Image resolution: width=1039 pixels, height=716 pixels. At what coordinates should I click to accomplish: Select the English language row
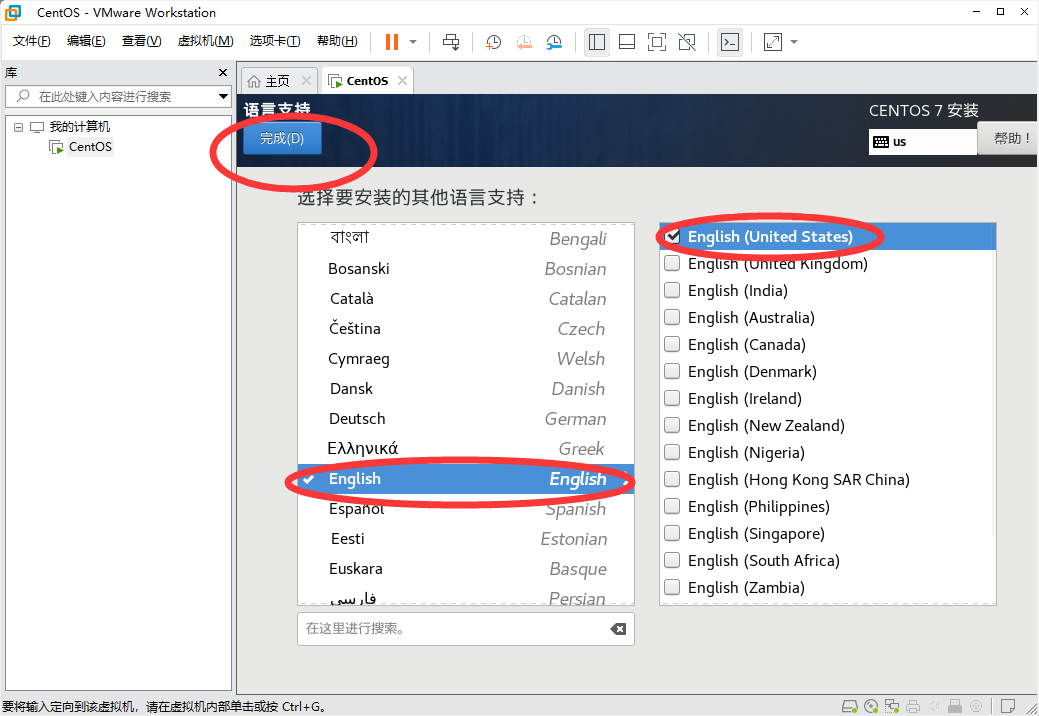click(x=466, y=479)
